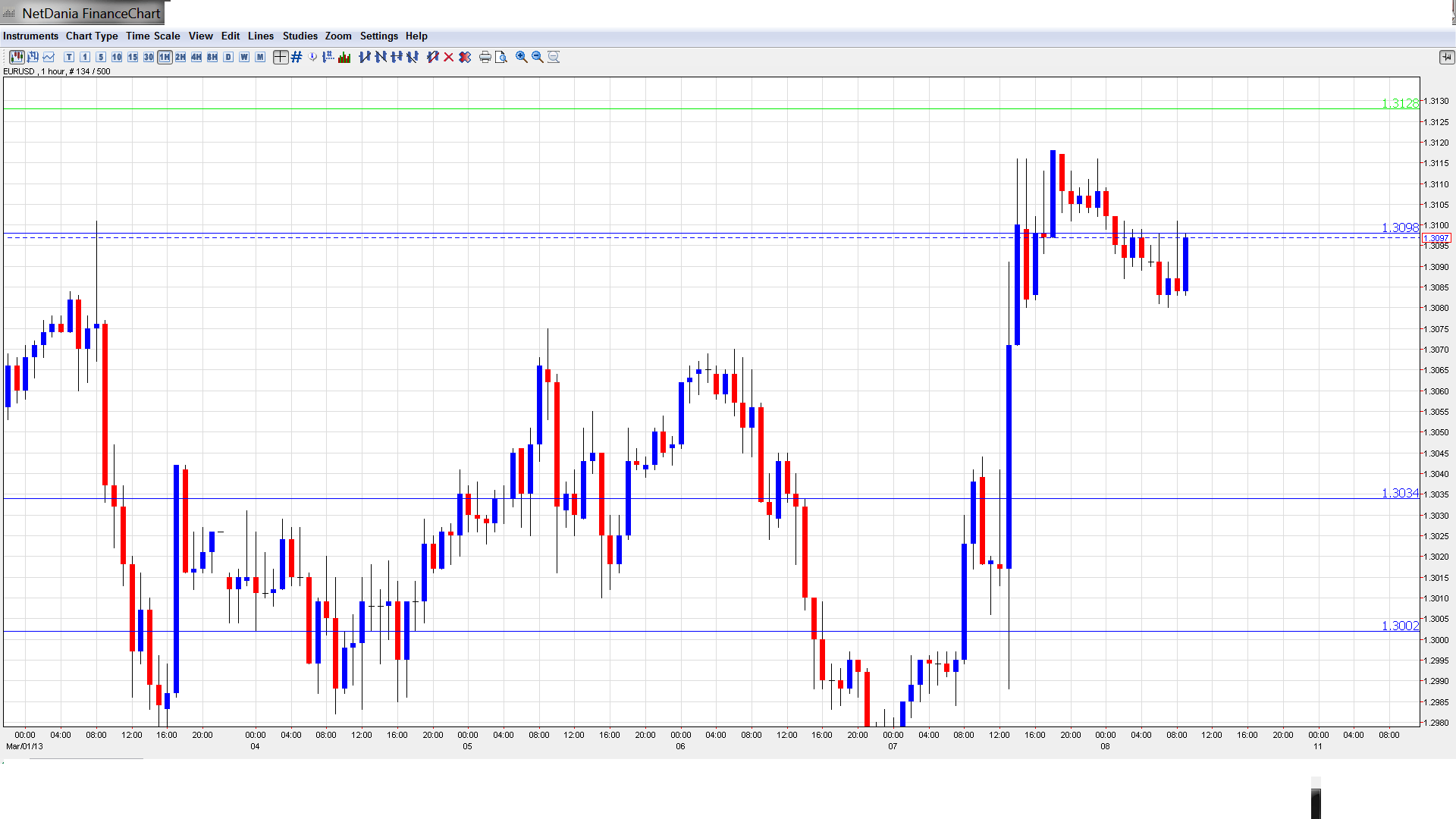Click the 1.3002 blue horizontal line label
This screenshot has width=1456, height=819.
pos(1399,626)
